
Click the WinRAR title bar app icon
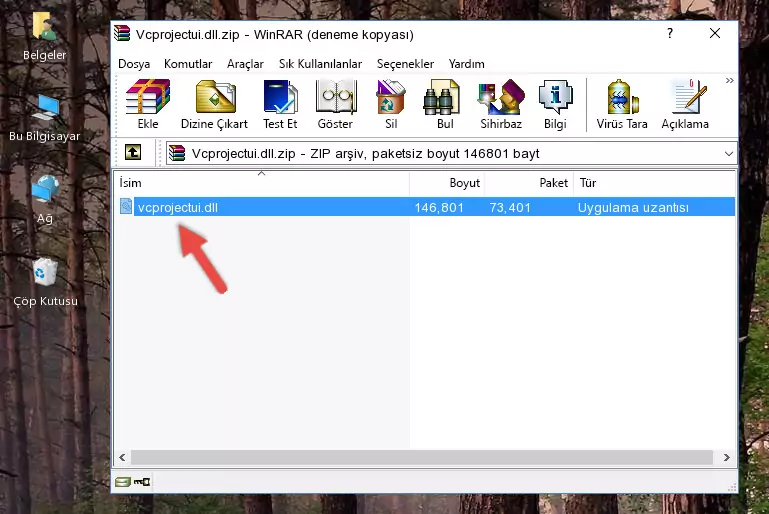[x=122, y=33]
